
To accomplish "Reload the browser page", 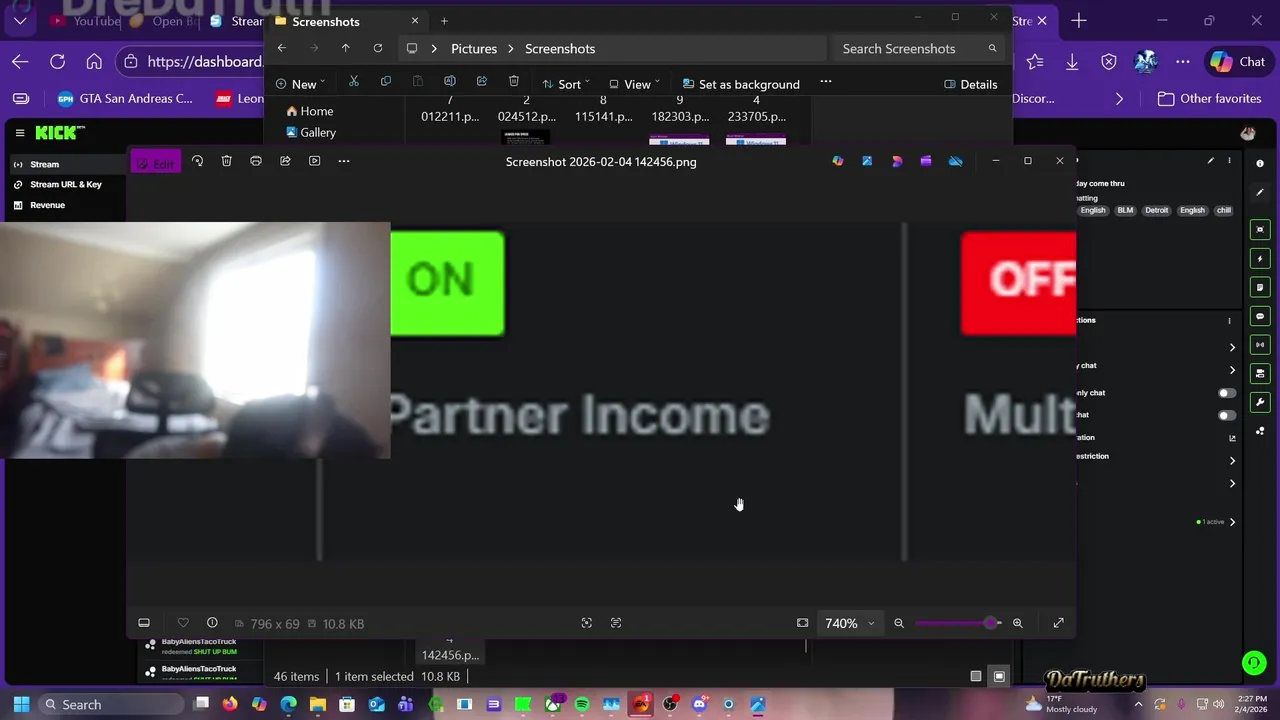I will pos(57,61).
